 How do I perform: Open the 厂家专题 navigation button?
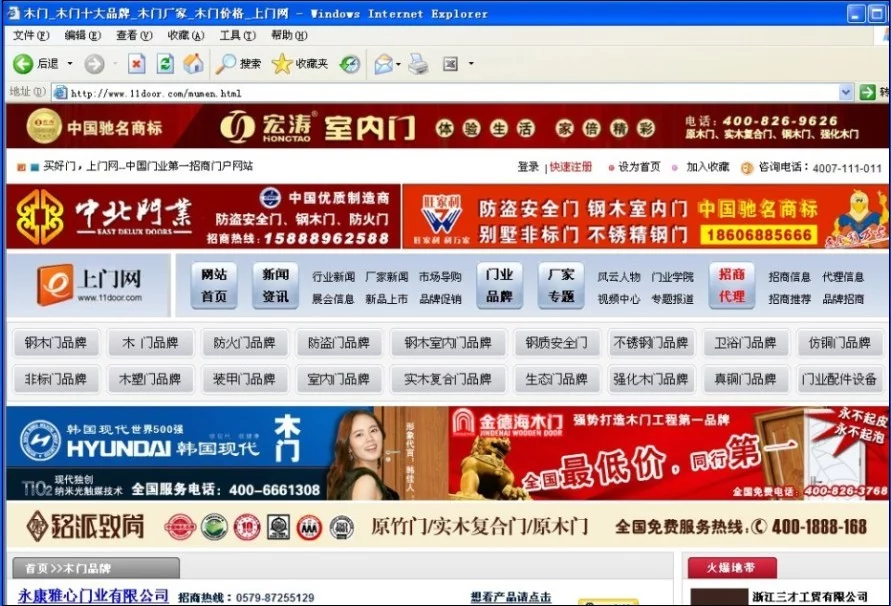(x=561, y=285)
